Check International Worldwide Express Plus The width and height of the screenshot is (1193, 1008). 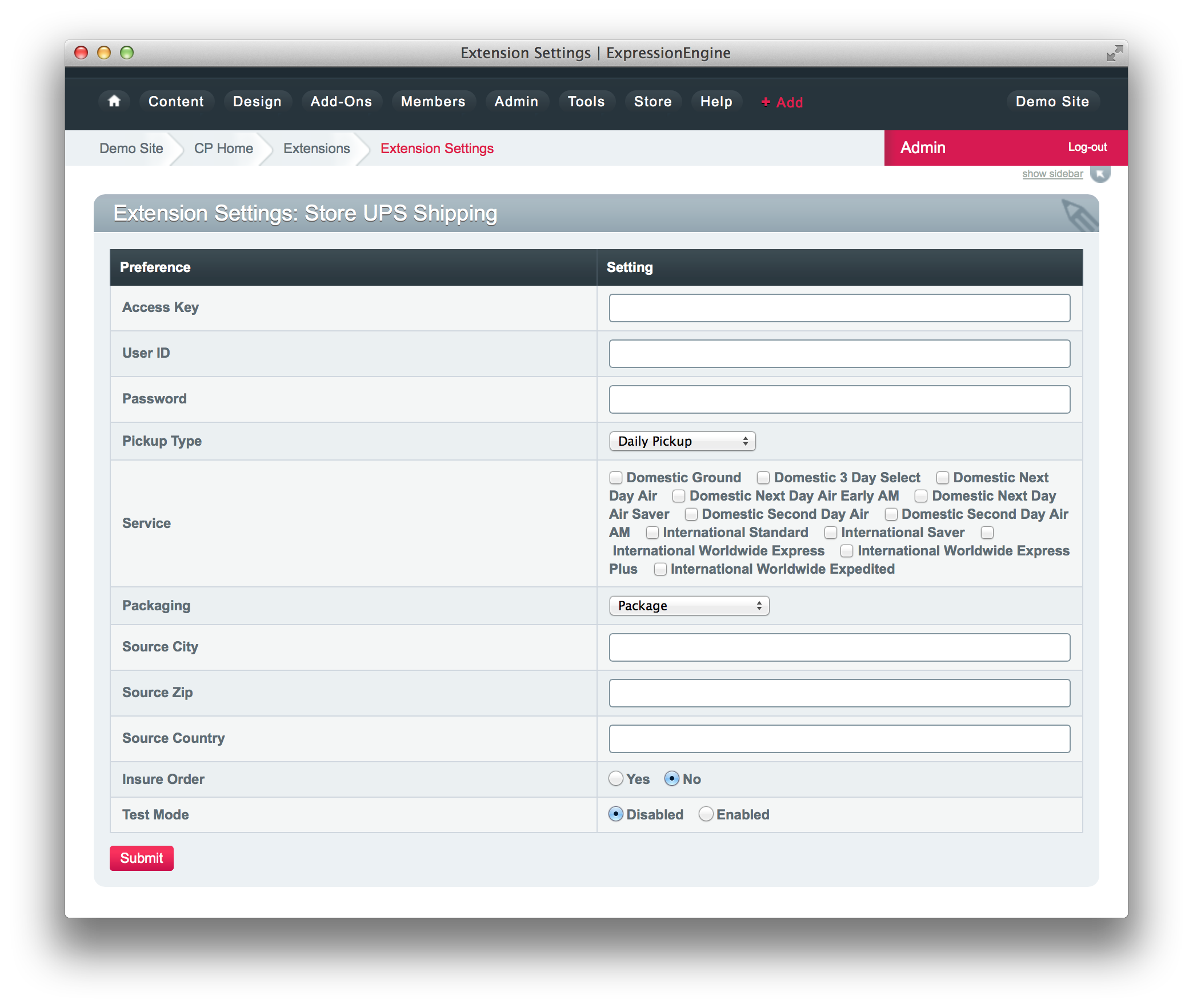coord(847,551)
